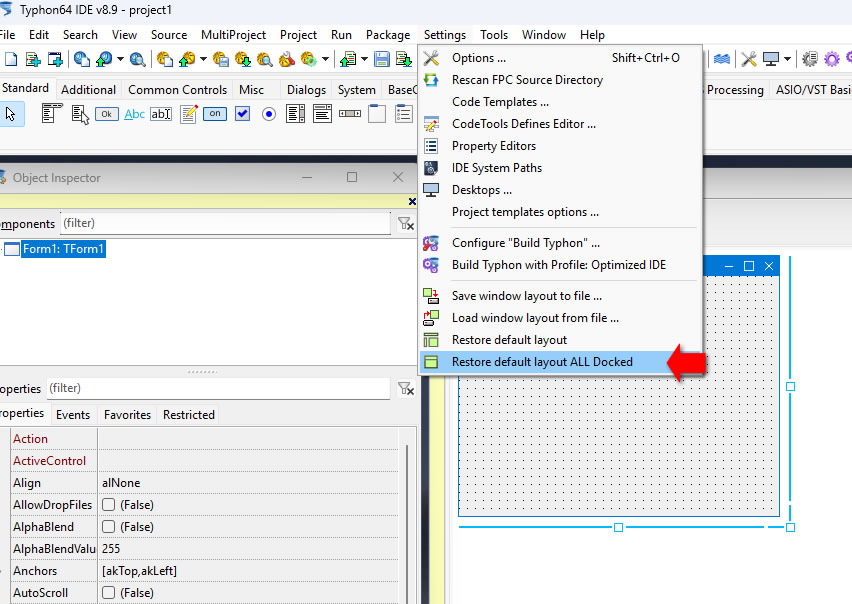
Task: Open the Tools menu
Action: click(x=494, y=34)
